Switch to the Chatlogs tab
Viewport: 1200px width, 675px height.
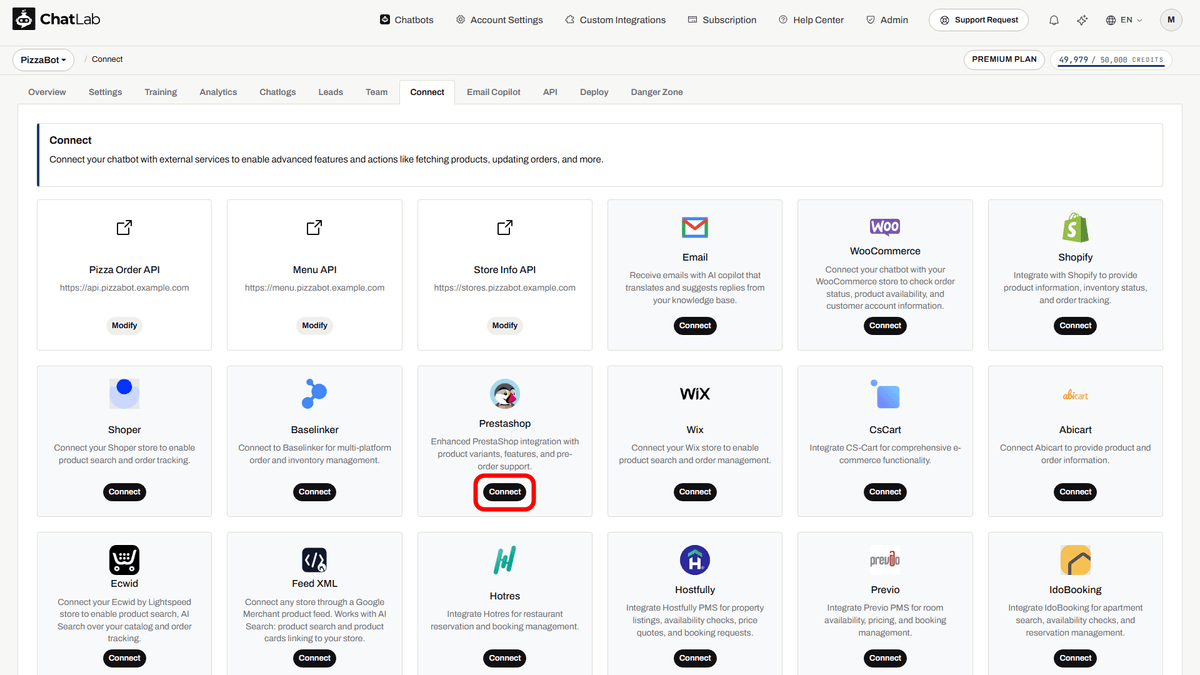[x=278, y=92]
